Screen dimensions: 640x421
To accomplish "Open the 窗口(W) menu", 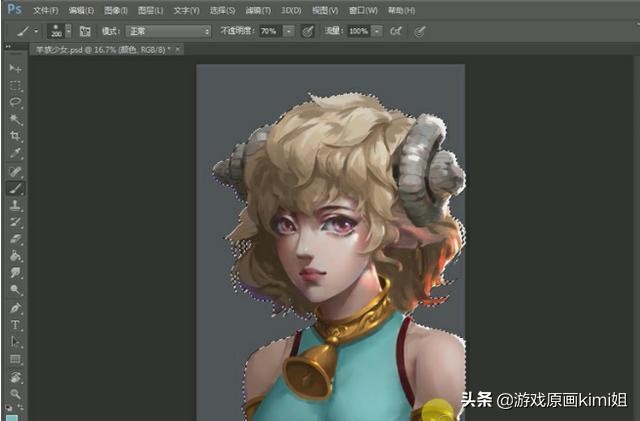I will tap(363, 11).
